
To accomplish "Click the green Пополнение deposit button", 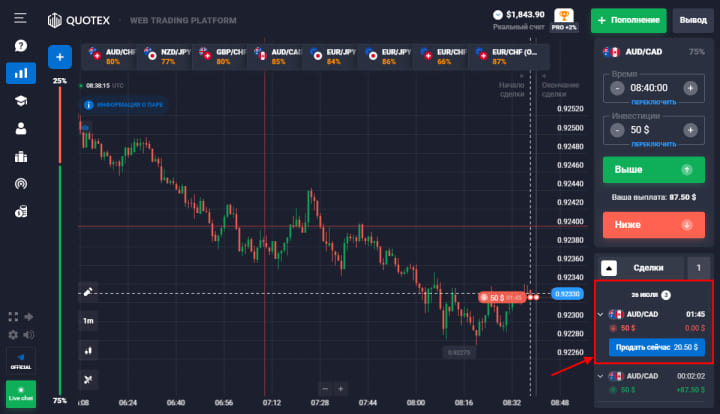I will tap(627, 20).
